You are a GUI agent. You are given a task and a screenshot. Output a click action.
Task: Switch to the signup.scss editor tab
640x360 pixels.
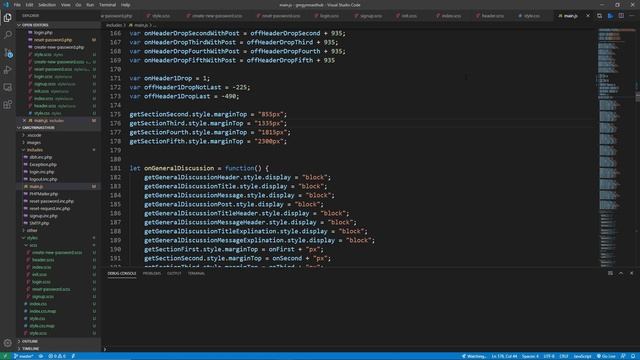tap(370, 16)
